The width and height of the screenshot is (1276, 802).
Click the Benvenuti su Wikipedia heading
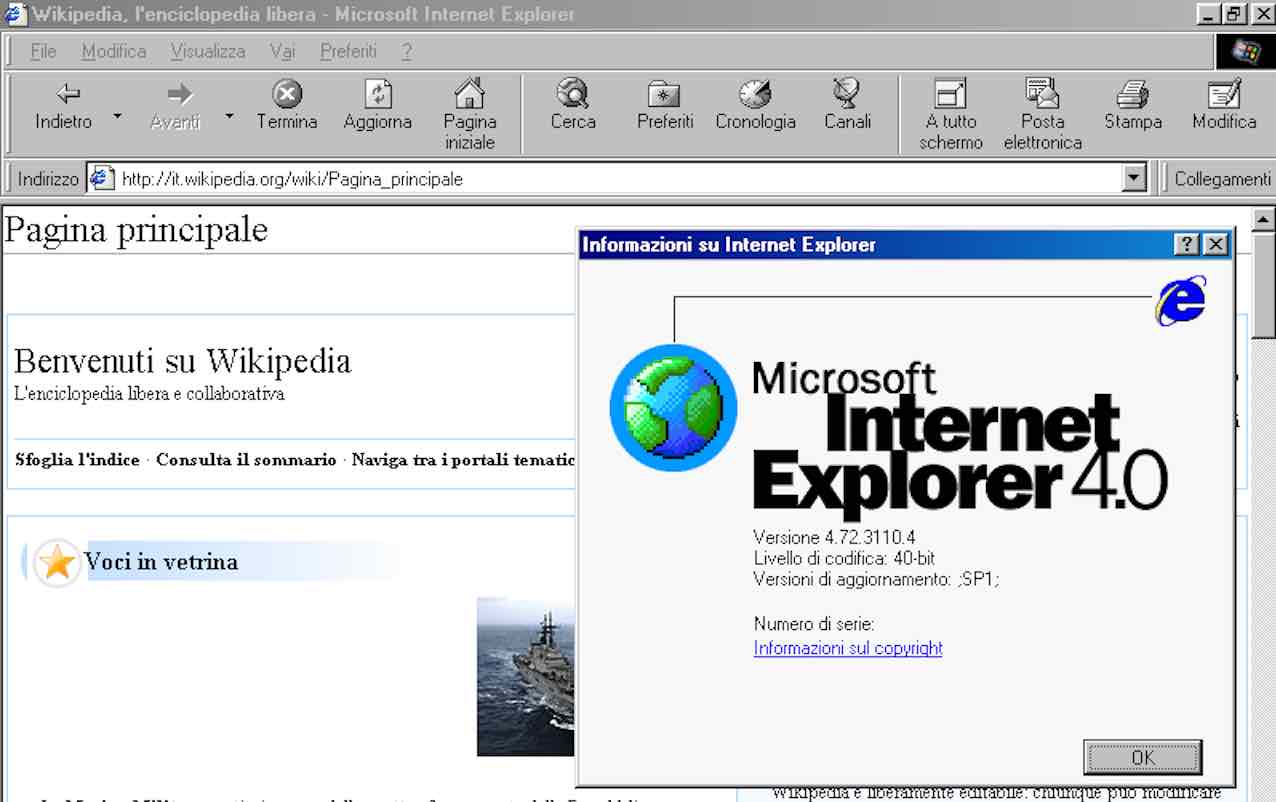[183, 360]
